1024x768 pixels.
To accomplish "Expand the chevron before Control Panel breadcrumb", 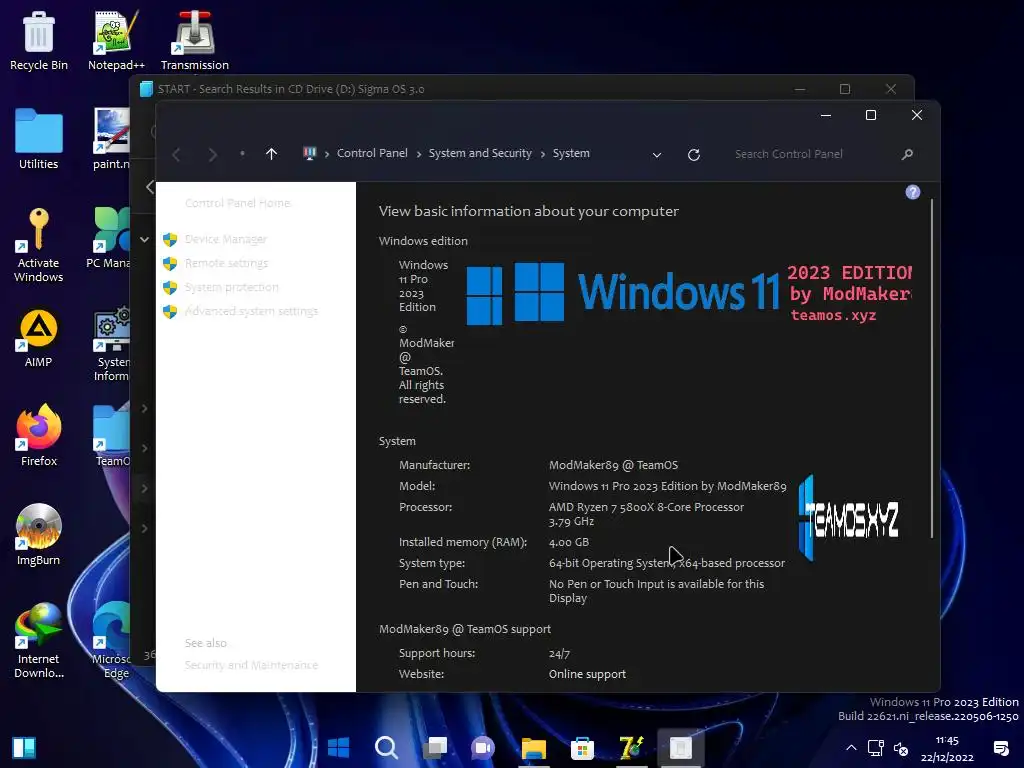I will point(327,154).
